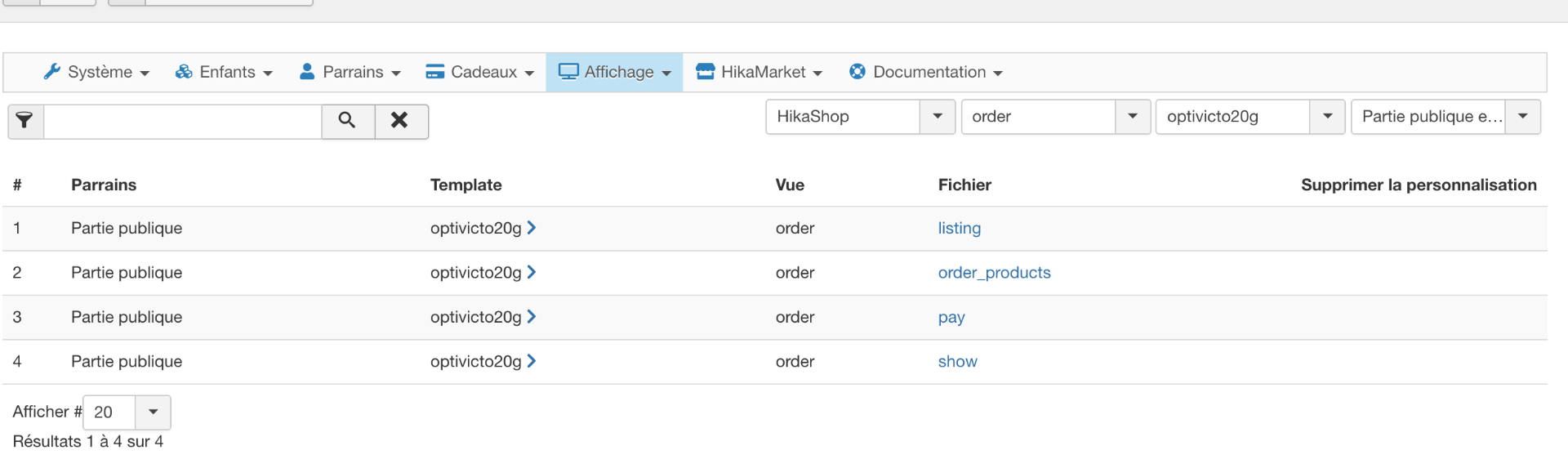Click the chevron beside optivicto20g in row 1

click(532, 228)
